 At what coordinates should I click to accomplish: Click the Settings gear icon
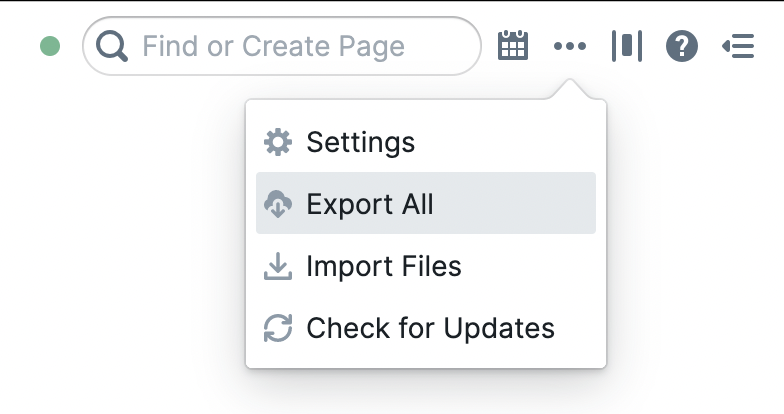[277, 142]
